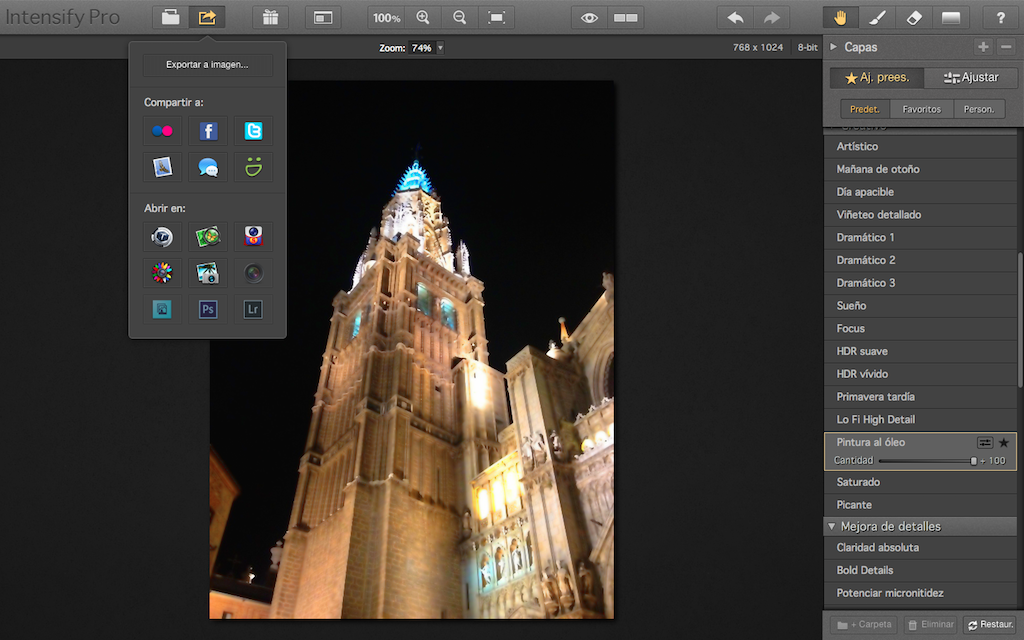Image resolution: width=1024 pixels, height=640 pixels.
Task: Apply Mañana de otoño preset
Action: 920,169
